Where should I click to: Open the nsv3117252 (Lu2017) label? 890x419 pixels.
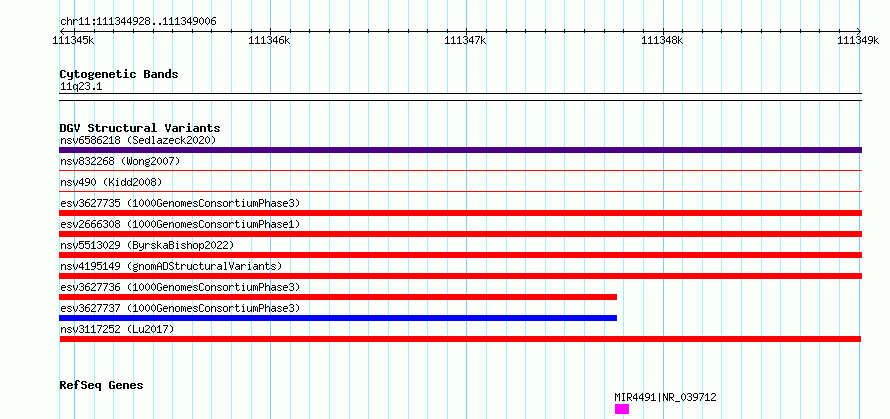tap(117, 329)
